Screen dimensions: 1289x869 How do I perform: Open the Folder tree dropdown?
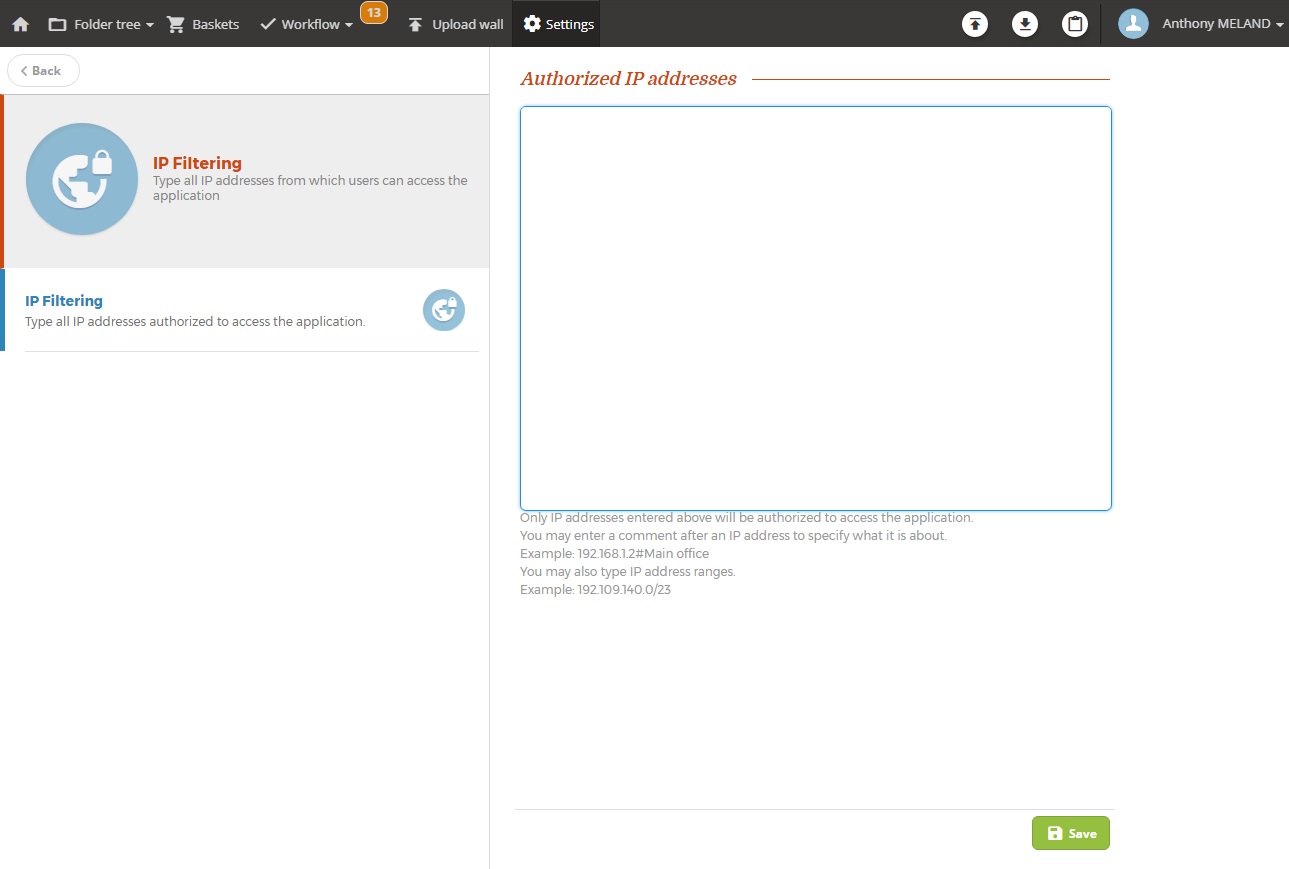pos(101,24)
